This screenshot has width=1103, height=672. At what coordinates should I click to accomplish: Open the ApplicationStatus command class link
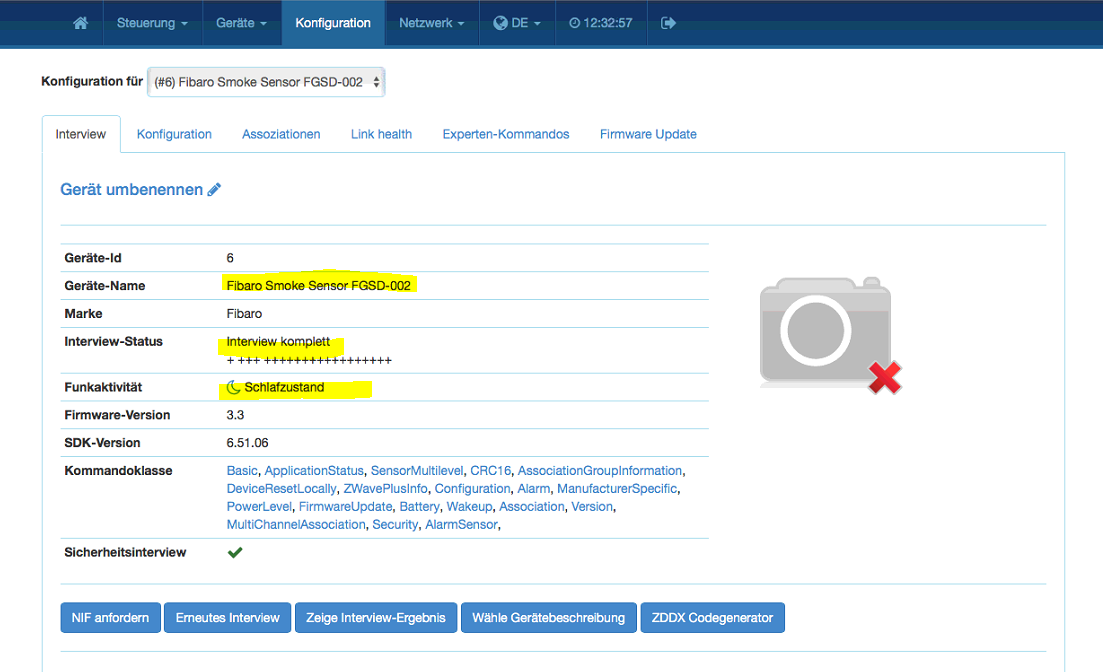(x=314, y=471)
